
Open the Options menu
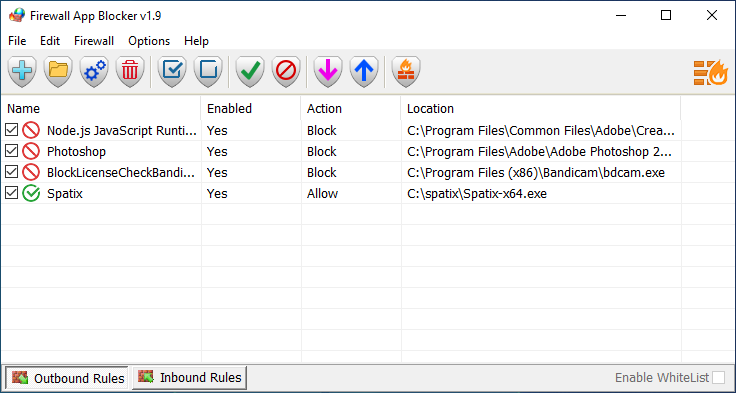(x=149, y=41)
